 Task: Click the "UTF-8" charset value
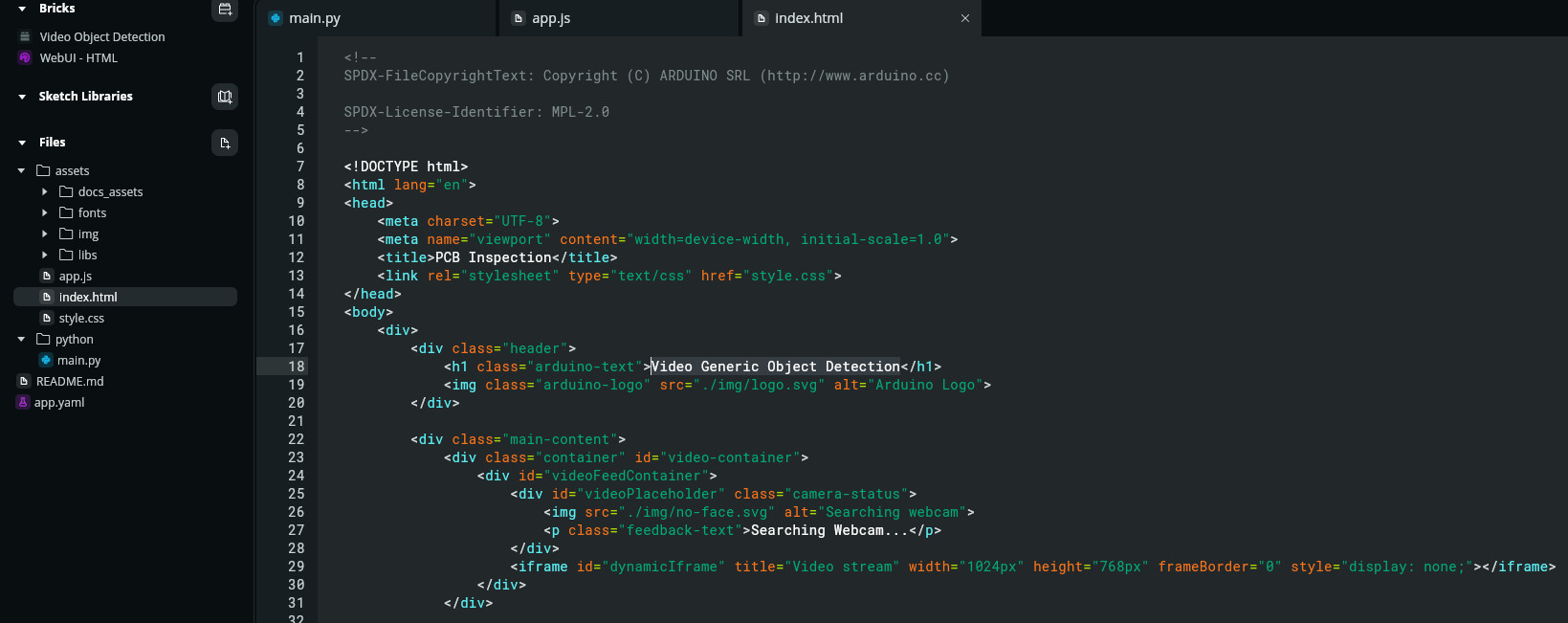point(522,221)
